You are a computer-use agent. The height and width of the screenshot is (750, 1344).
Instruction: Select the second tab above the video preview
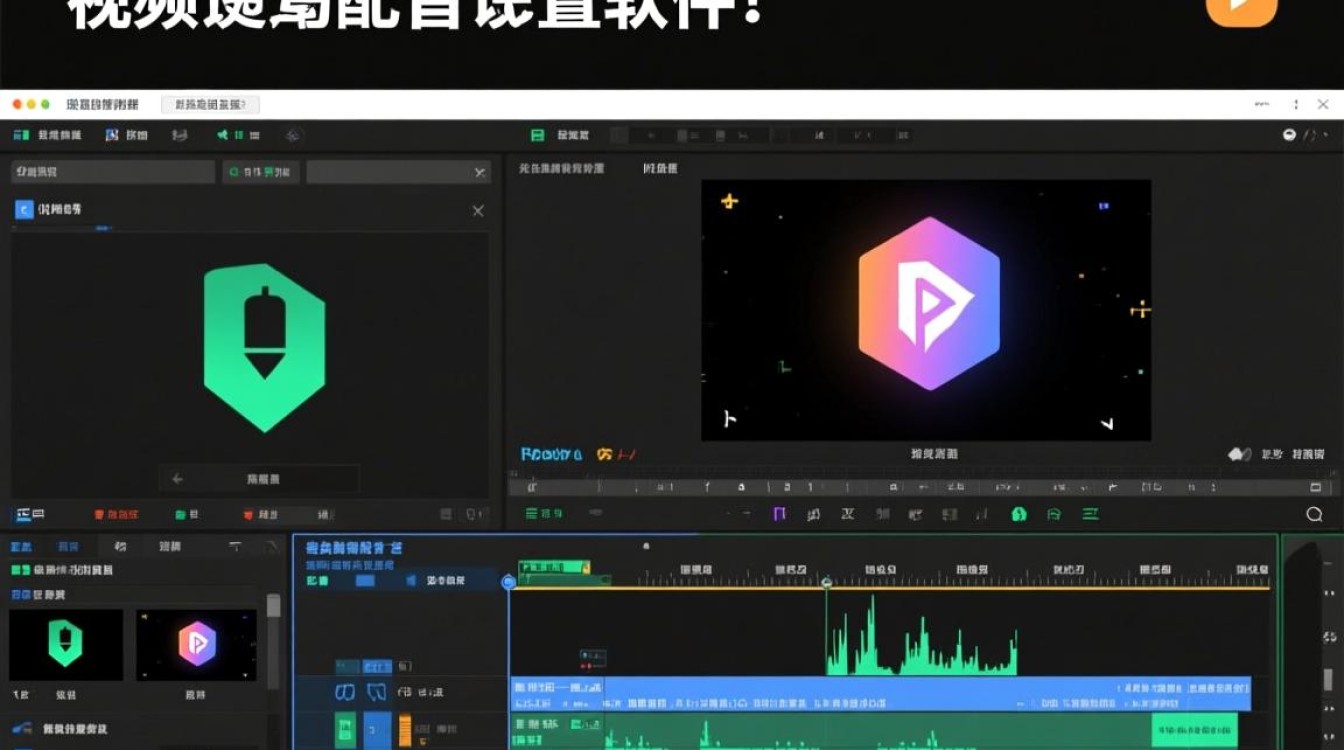point(660,169)
